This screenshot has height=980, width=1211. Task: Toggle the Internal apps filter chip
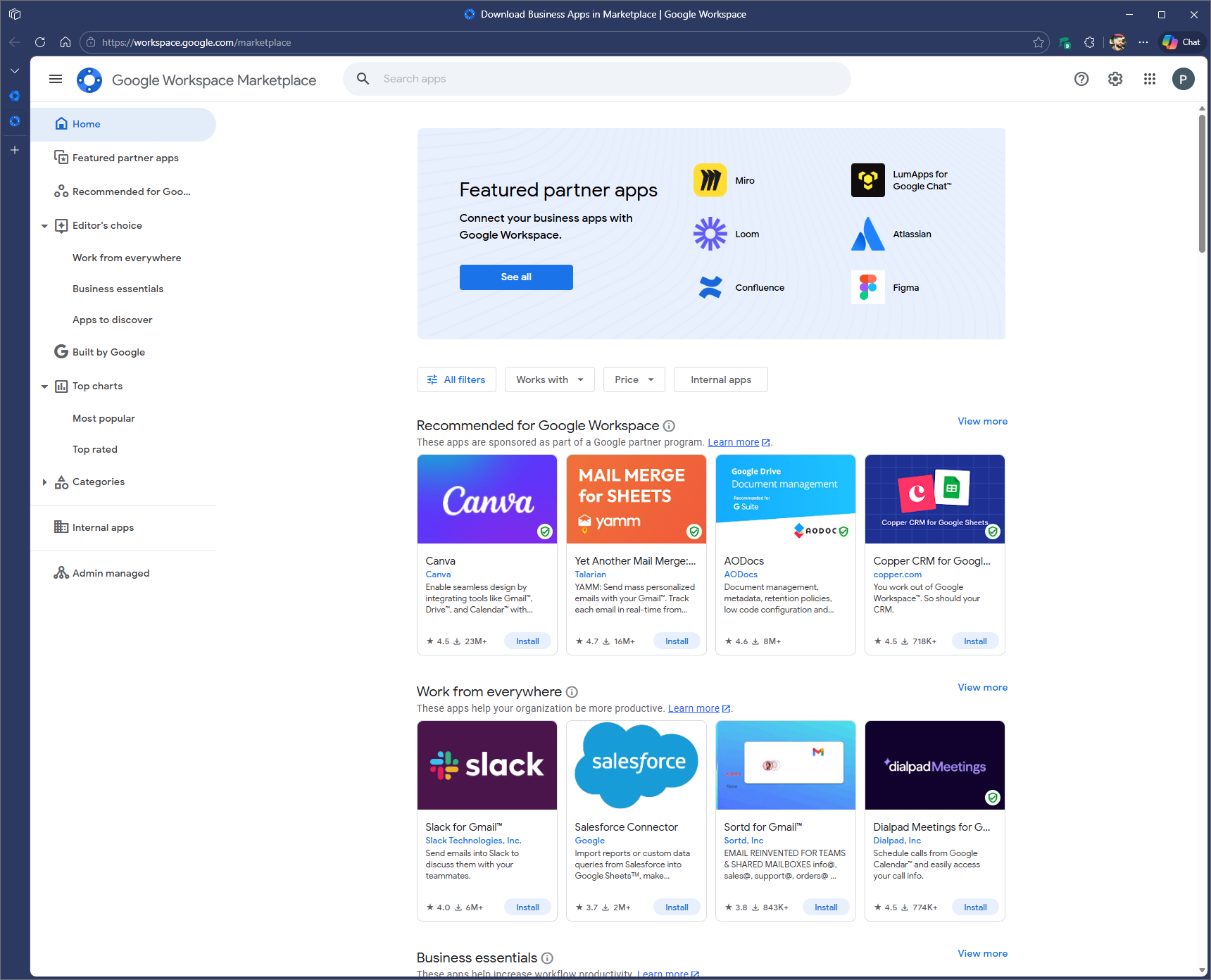[x=720, y=379]
